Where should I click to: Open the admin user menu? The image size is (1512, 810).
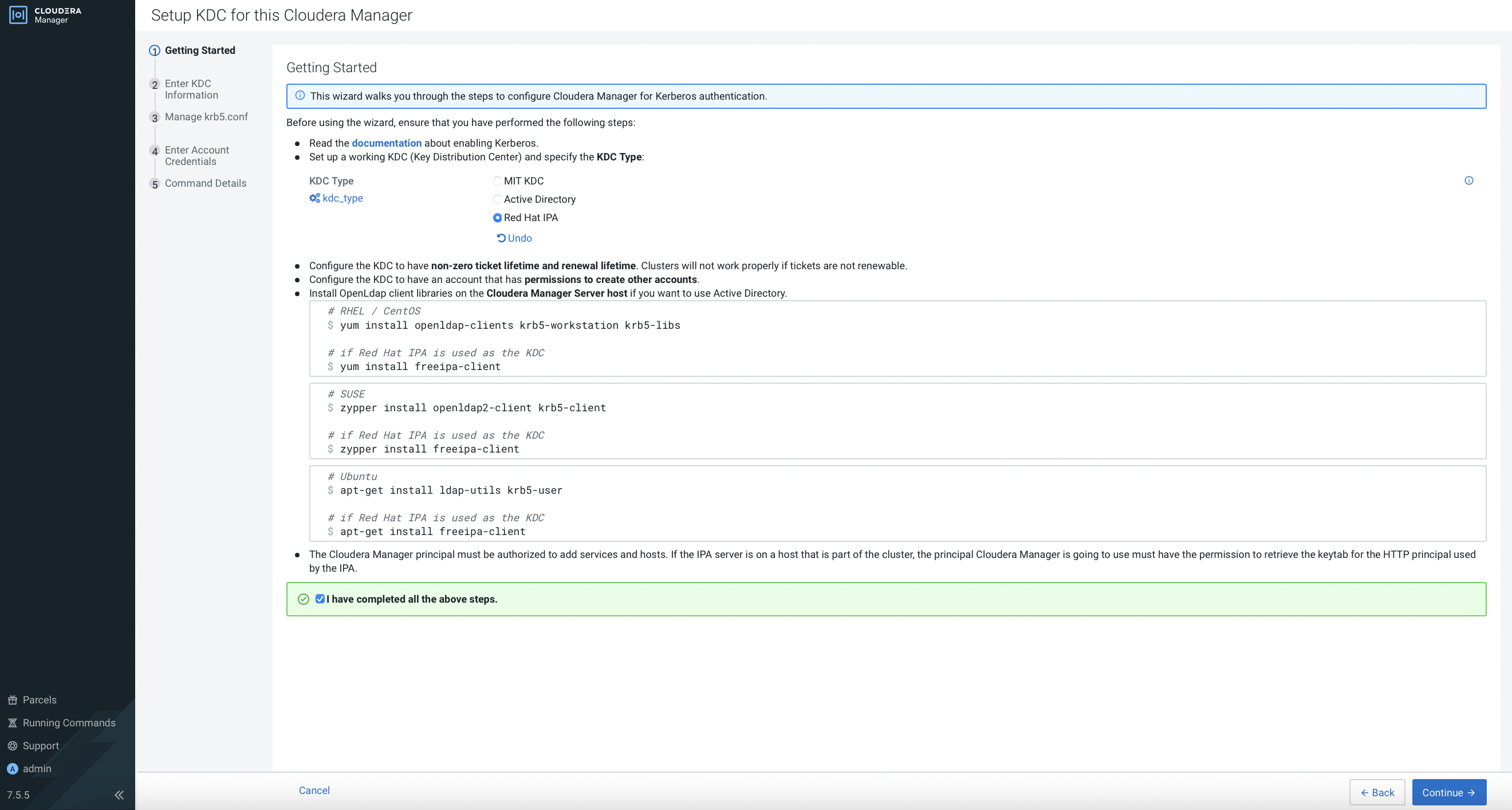click(37, 768)
